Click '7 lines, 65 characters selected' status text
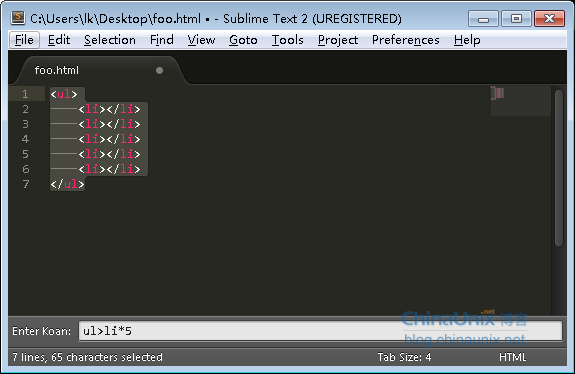This screenshot has width=575, height=374. pos(87,357)
